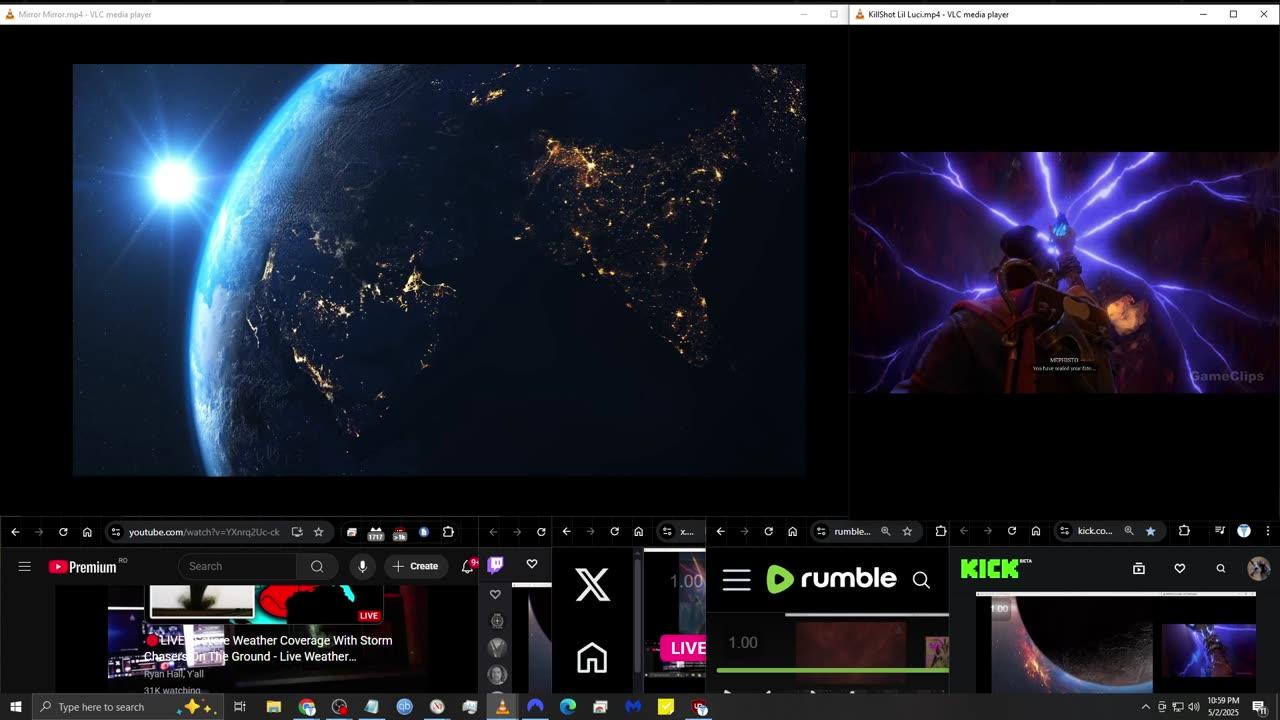View site information for kick.com

(x=1065, y=532)
